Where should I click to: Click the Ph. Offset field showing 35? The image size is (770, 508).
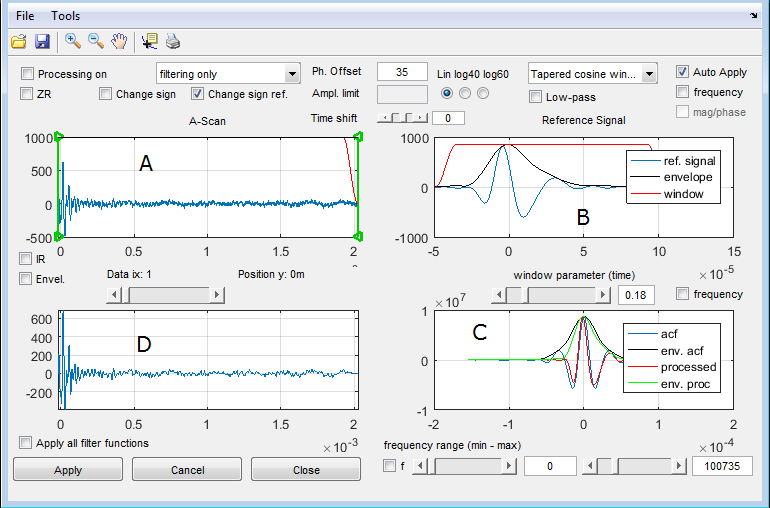coord(402,72)
